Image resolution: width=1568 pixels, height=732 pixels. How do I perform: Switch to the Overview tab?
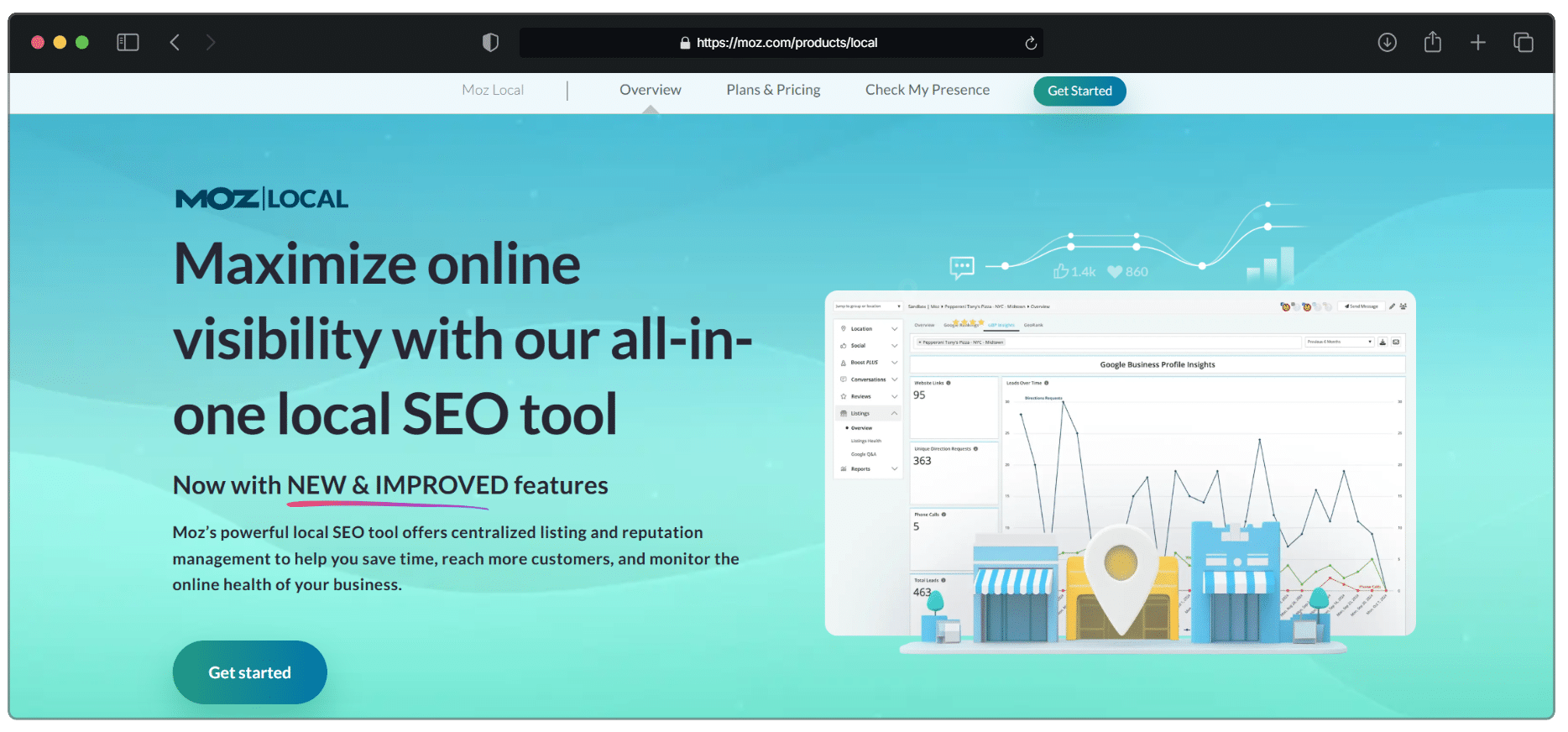coord(651,90)
